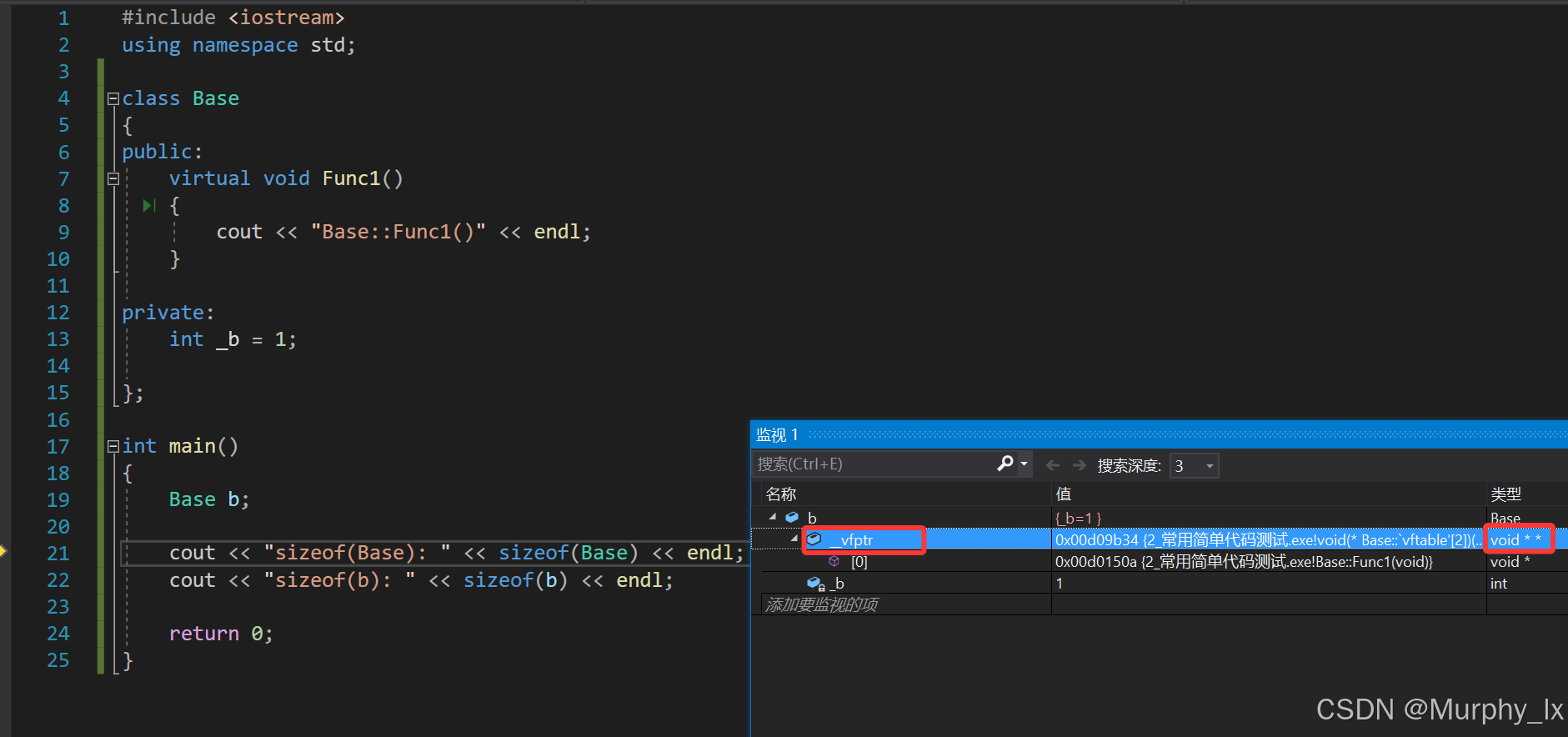1568x737 pixels.
Task: Click line number 13 in the gutter
Action: [x=58, y=339]
